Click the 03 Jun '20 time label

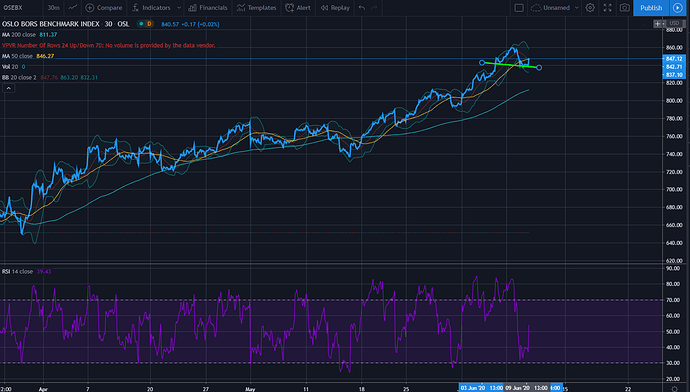tap(481, 388)
